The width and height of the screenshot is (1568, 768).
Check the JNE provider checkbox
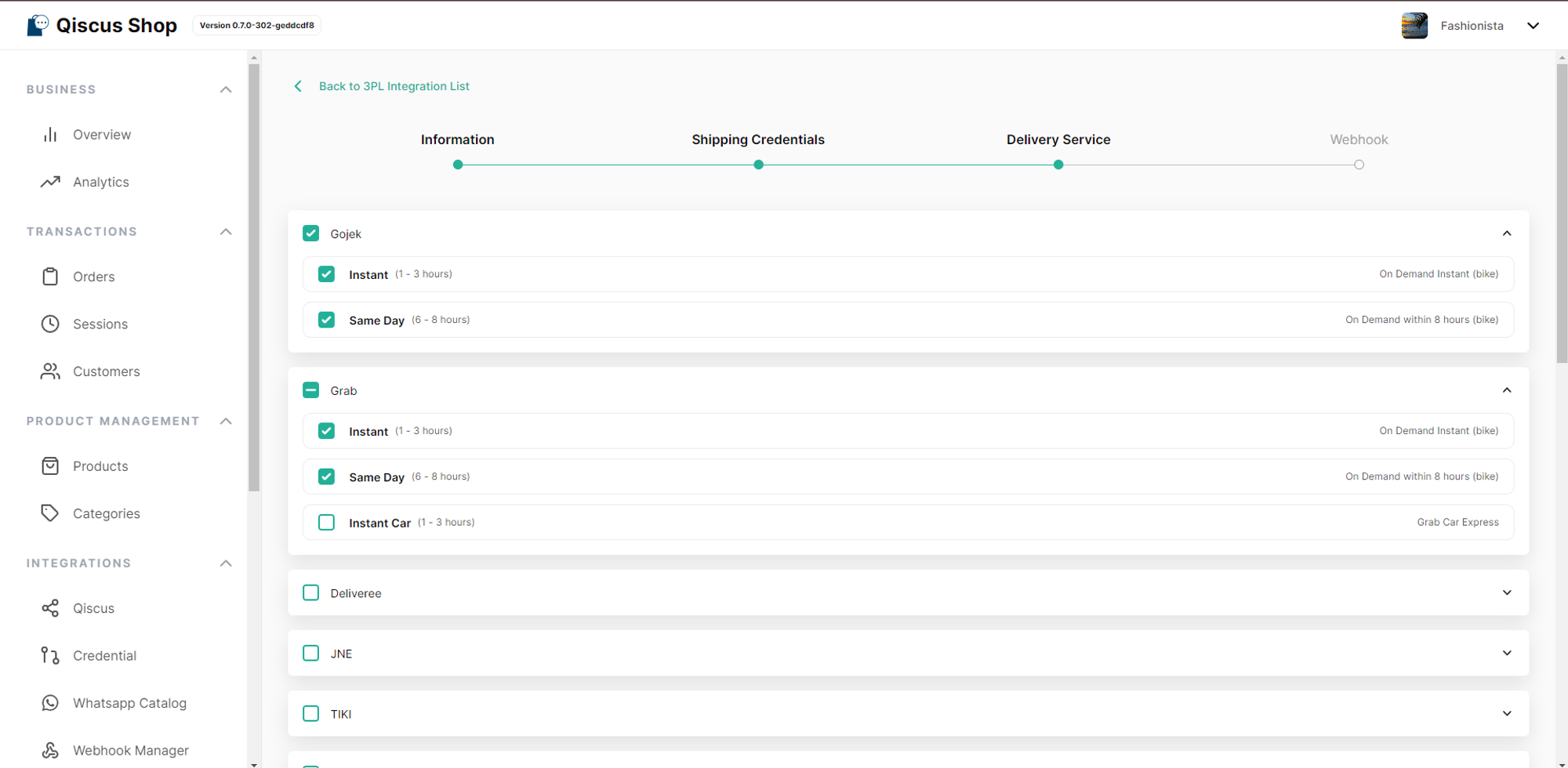(311, 653)
